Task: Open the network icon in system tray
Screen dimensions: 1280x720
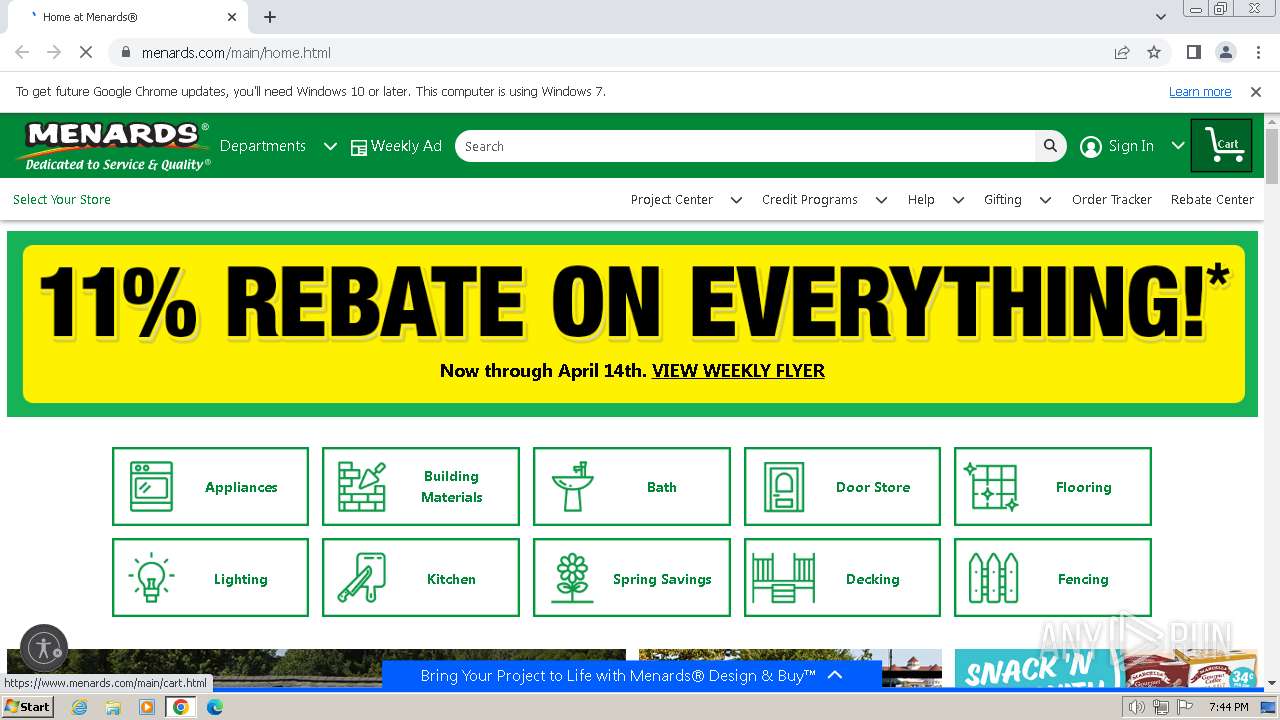Action: pyautogui.click(x=1161, y=707)
